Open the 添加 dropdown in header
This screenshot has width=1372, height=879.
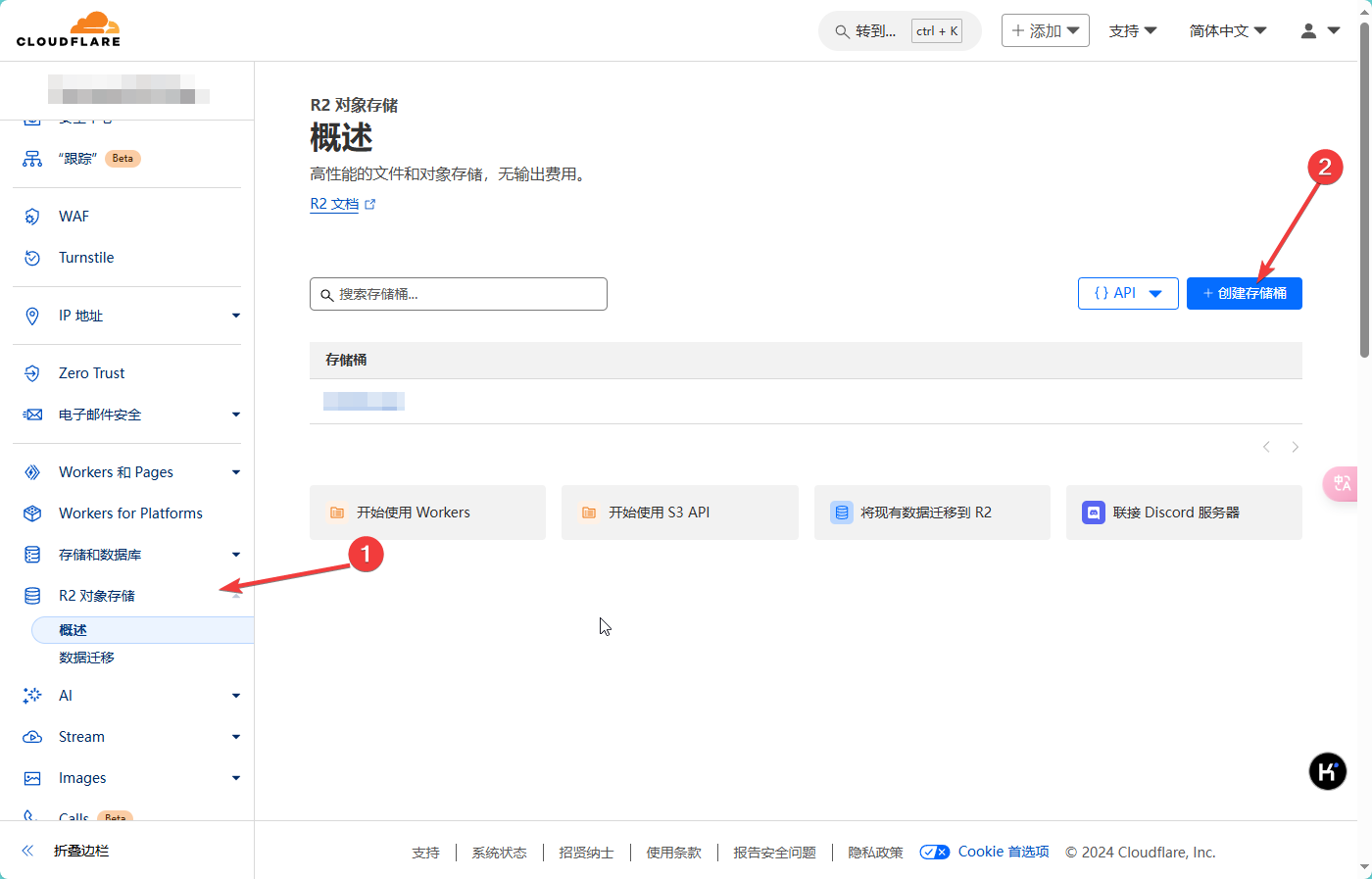(1045, 30)
